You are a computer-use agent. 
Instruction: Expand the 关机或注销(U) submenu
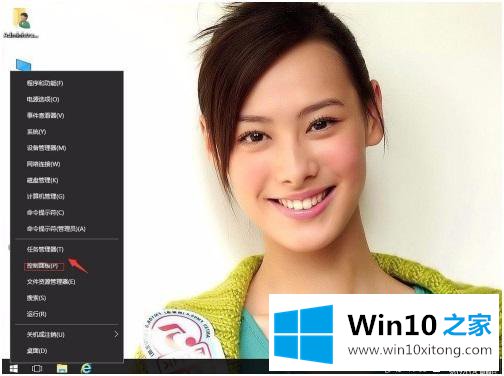(x=67, y=334)
